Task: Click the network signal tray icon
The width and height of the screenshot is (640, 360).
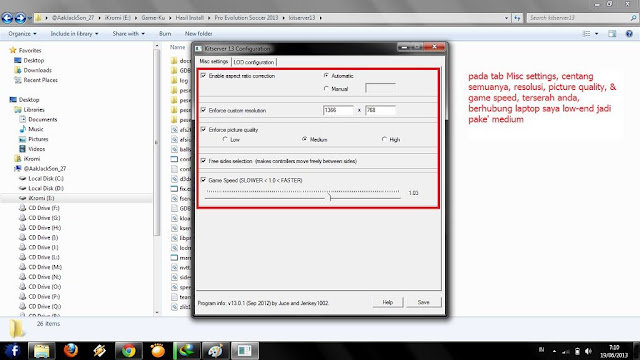Action: [566, 351]
